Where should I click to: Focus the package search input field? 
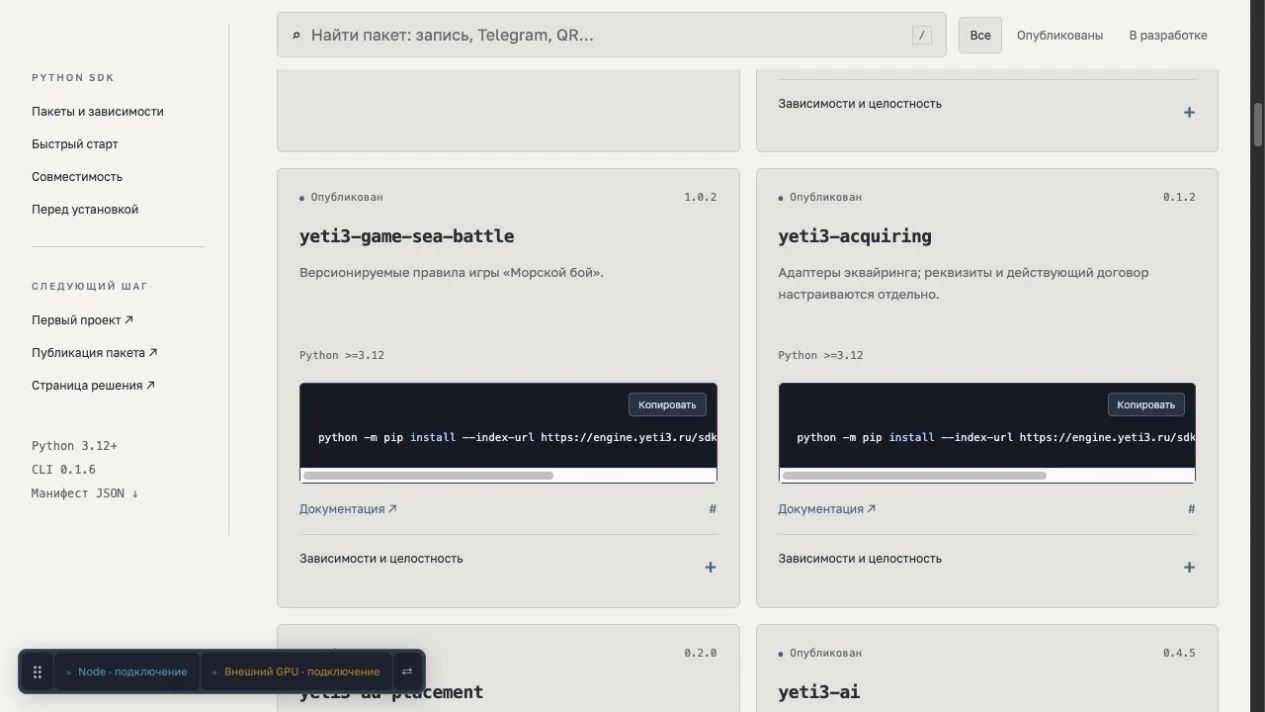click(611, 35)
